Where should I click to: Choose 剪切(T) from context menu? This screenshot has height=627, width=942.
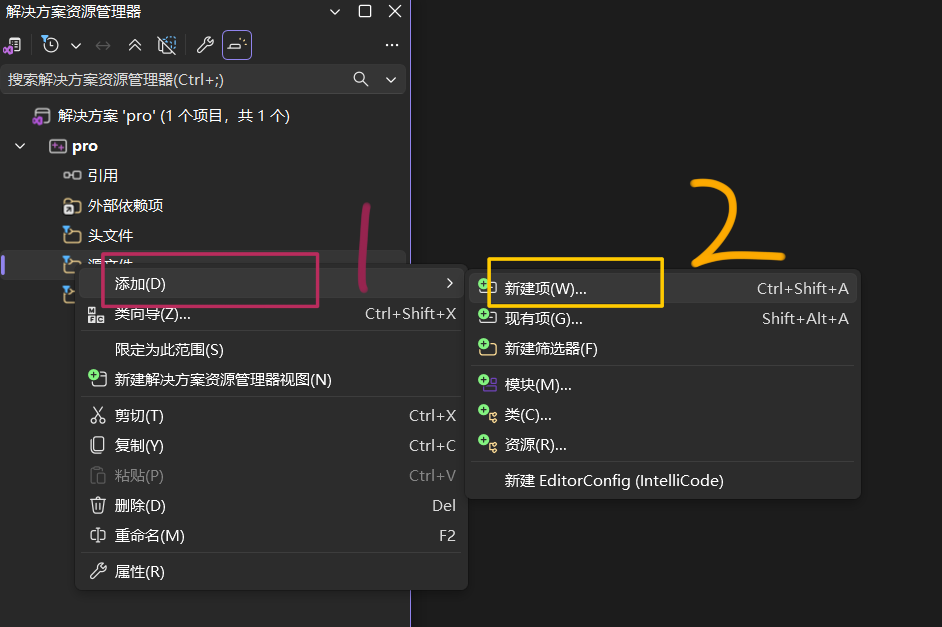[x=272, y=416]
